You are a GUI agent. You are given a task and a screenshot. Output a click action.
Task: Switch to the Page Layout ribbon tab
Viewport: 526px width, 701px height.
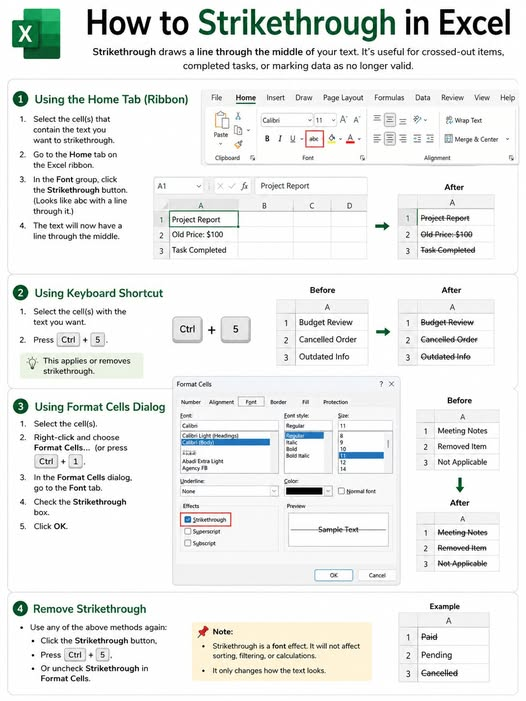(x=343, y=97)
